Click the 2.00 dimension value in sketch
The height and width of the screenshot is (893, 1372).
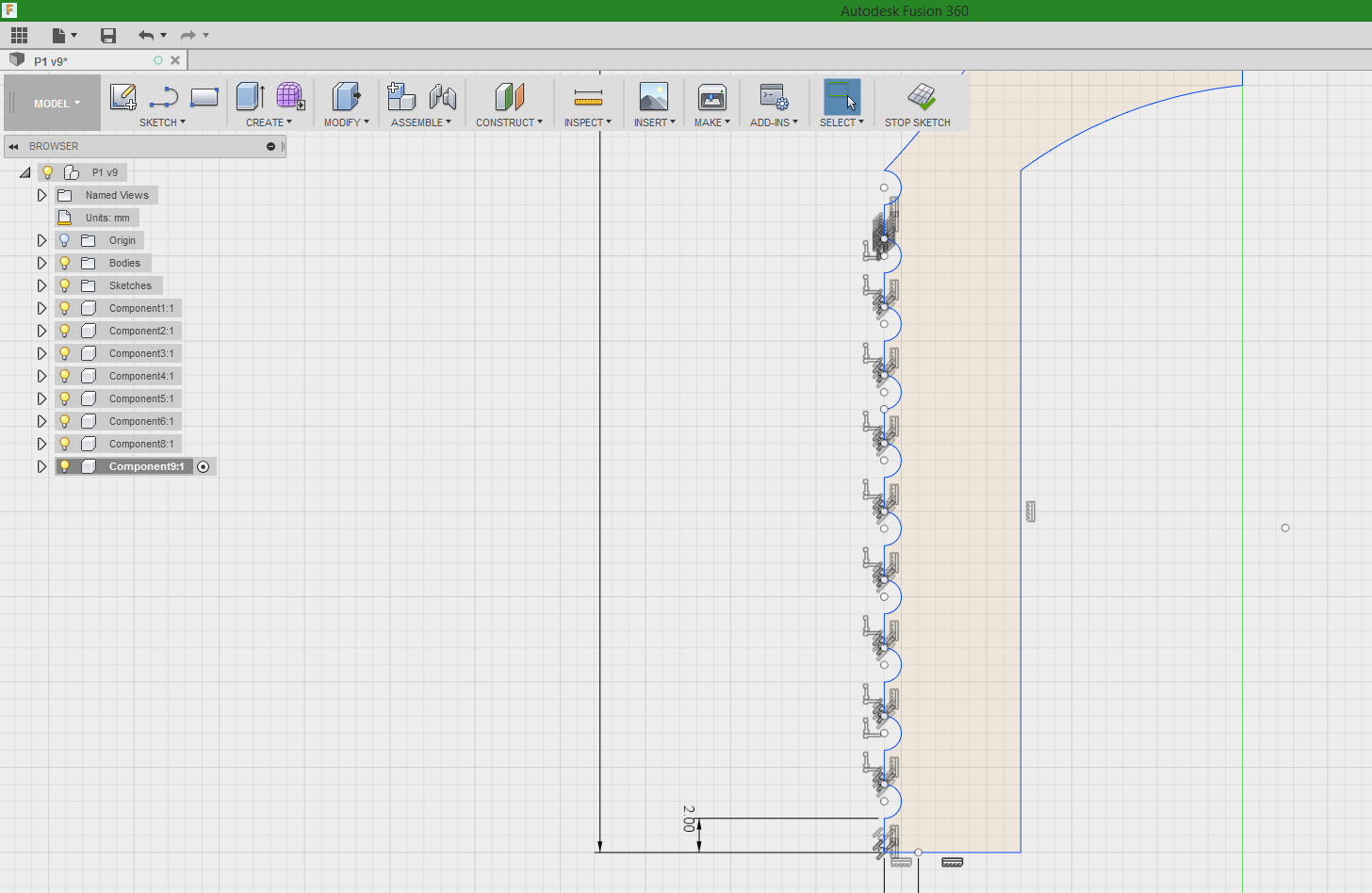coord(689,818)
